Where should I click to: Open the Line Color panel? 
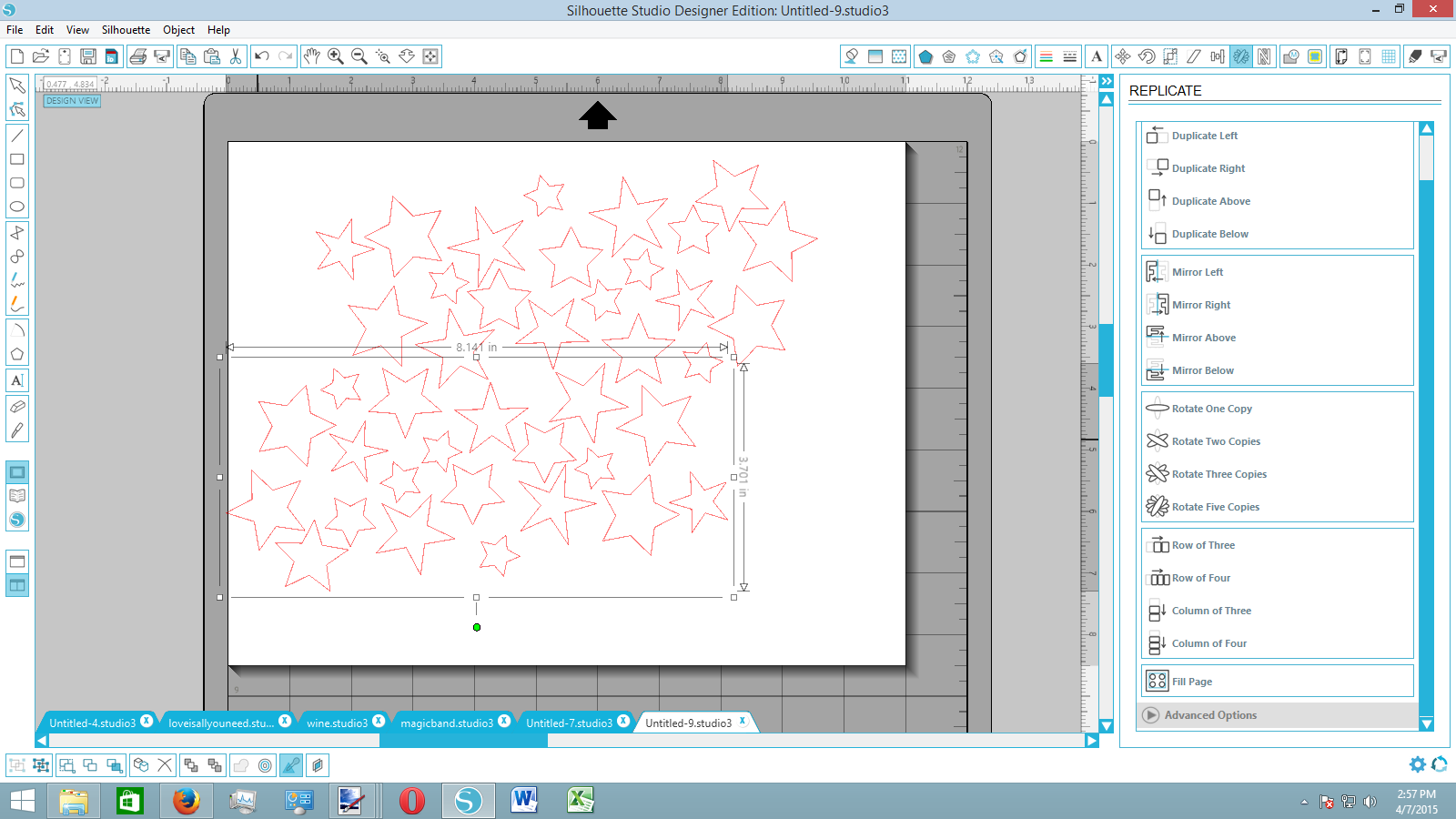[x=1046, y=56]
